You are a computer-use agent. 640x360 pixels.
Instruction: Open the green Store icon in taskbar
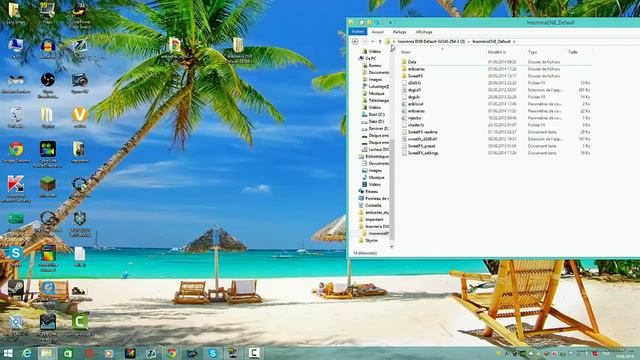tap(68, 353)
